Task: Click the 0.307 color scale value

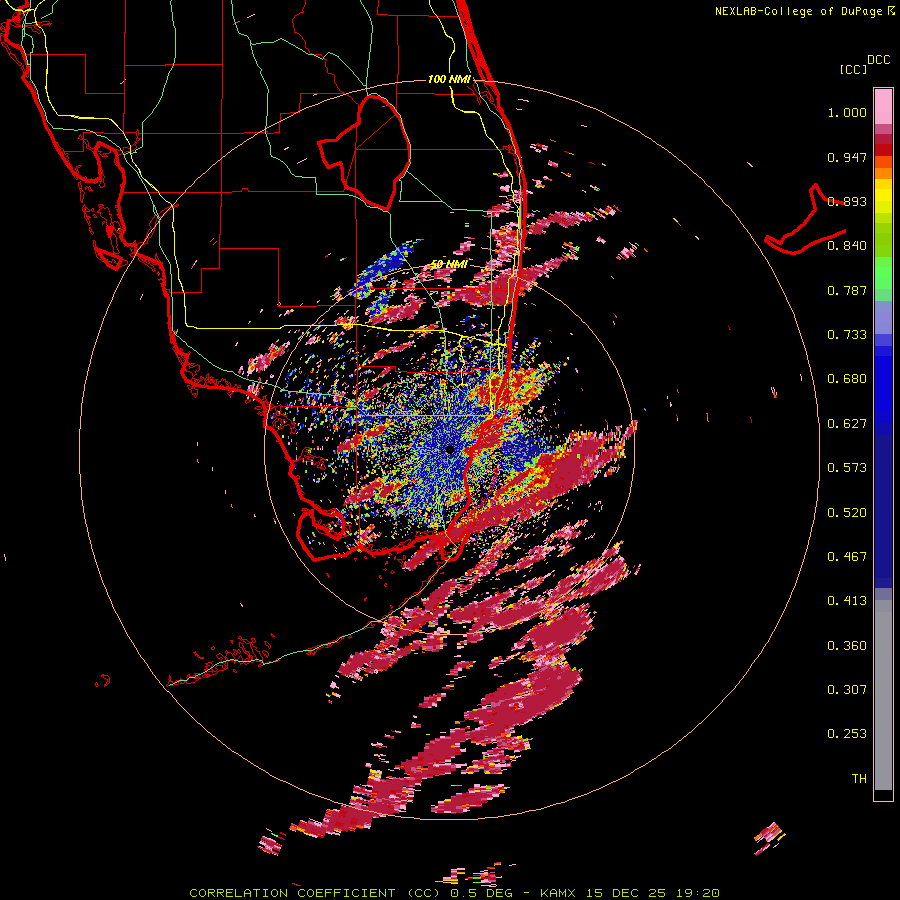Action: [847, 690]
